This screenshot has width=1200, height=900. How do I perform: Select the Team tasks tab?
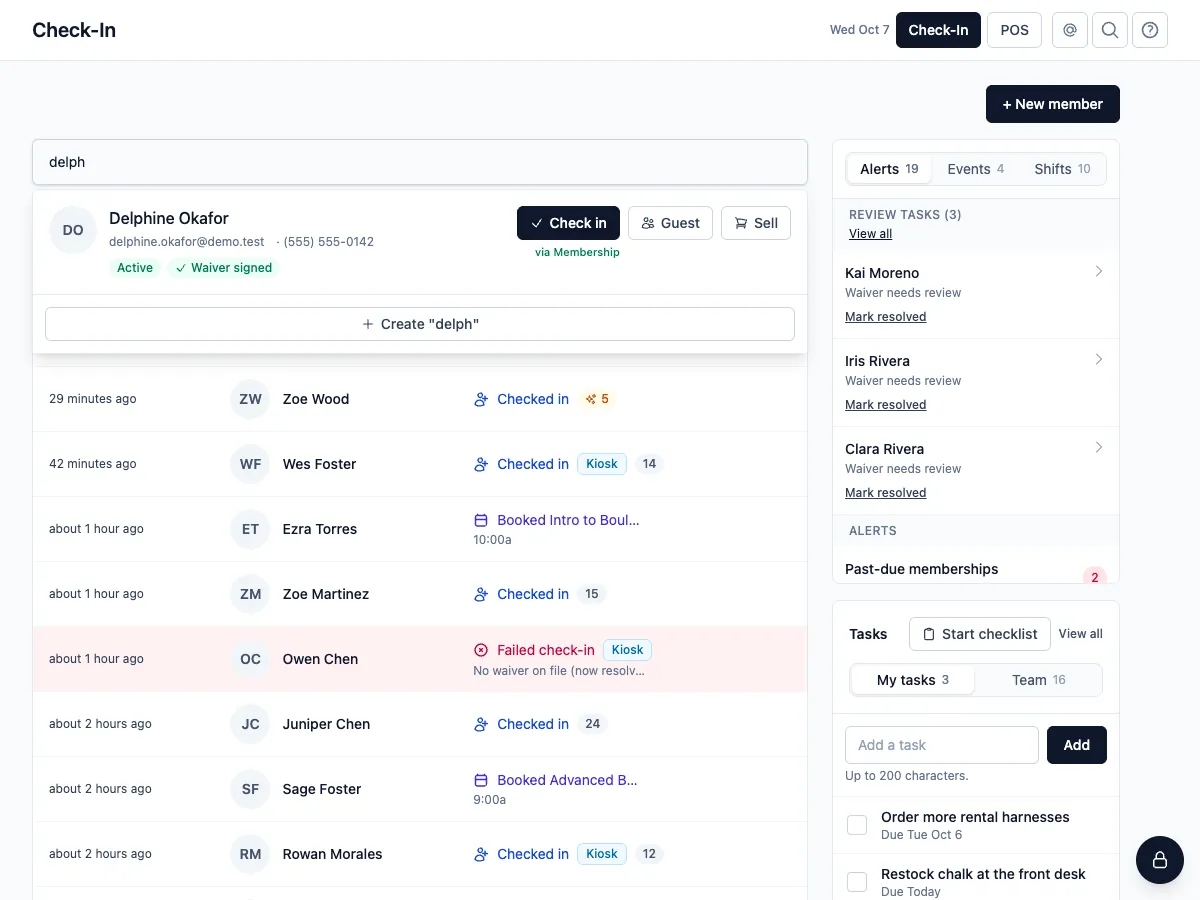(1039, 680)
